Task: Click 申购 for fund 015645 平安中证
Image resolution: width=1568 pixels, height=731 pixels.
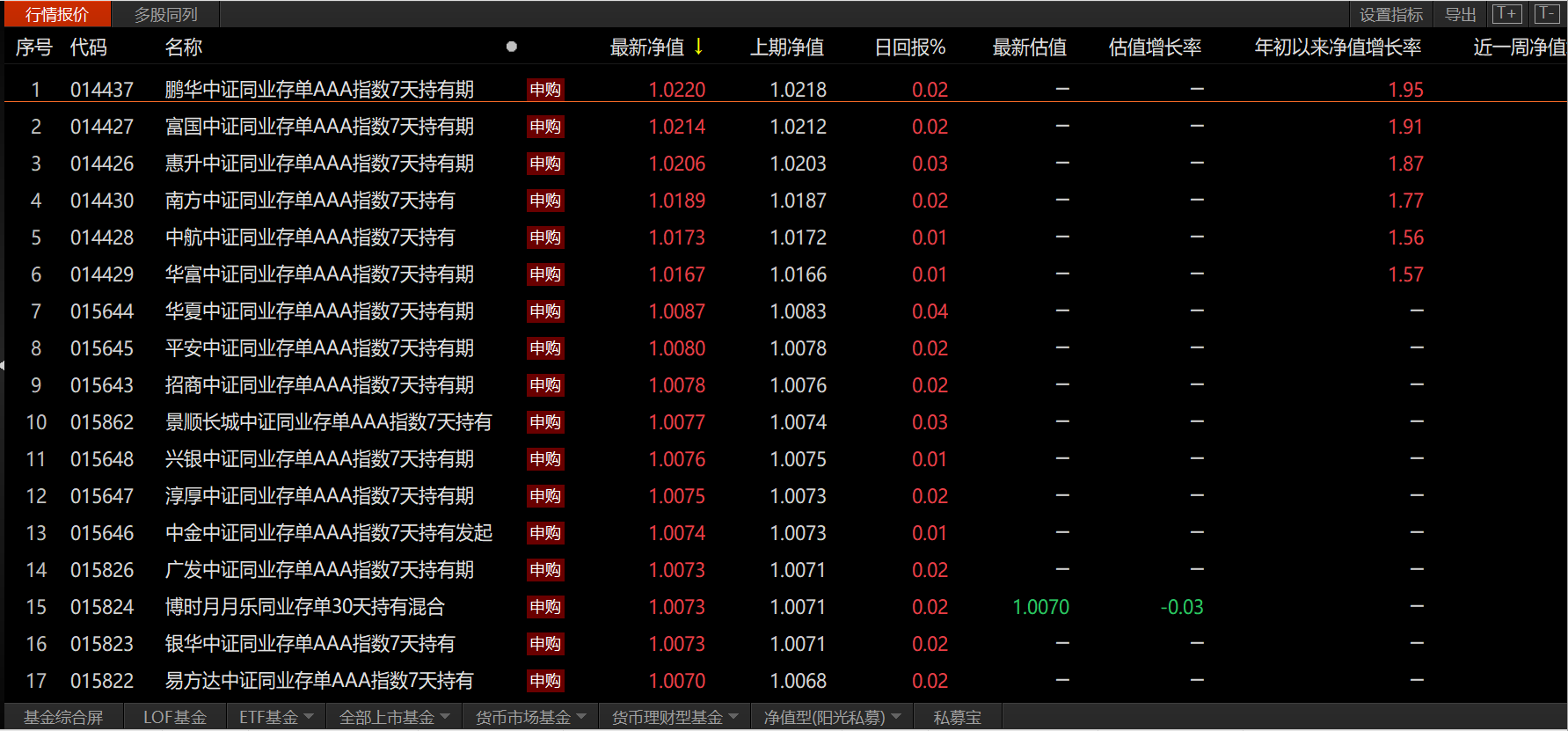Action: [545, 348]
